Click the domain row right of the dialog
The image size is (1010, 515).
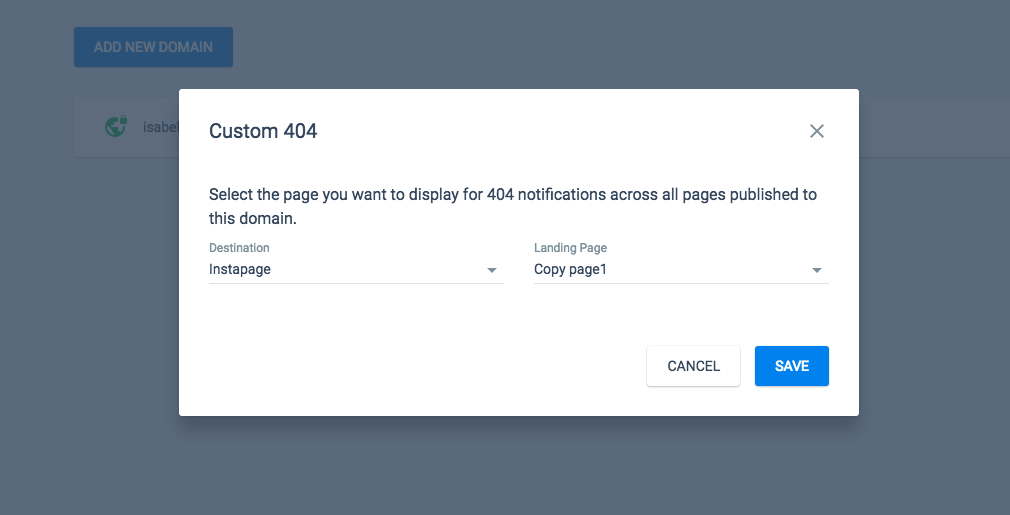(934, 127)
